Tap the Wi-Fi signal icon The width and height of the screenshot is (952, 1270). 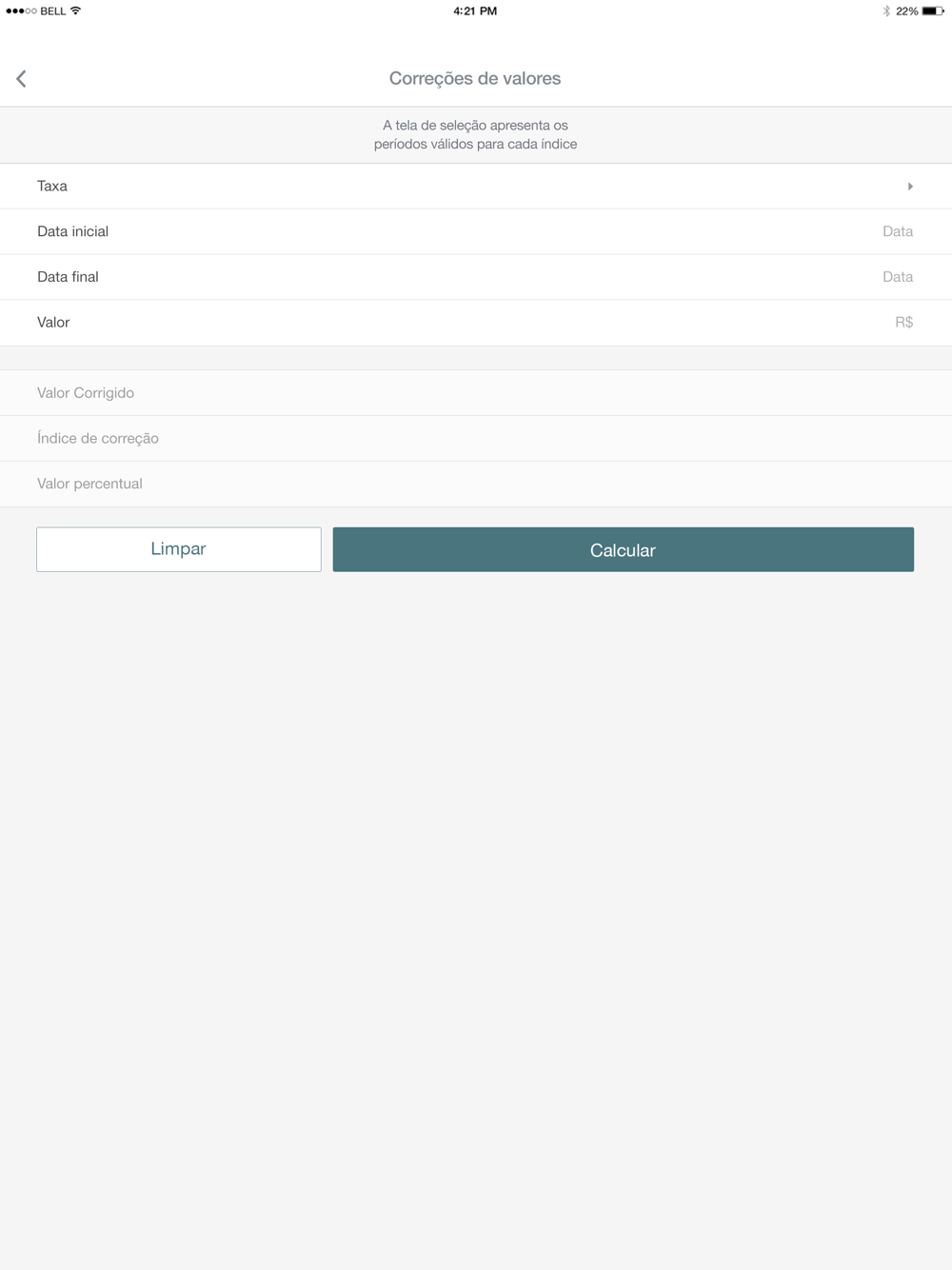(x=76, y=11)
